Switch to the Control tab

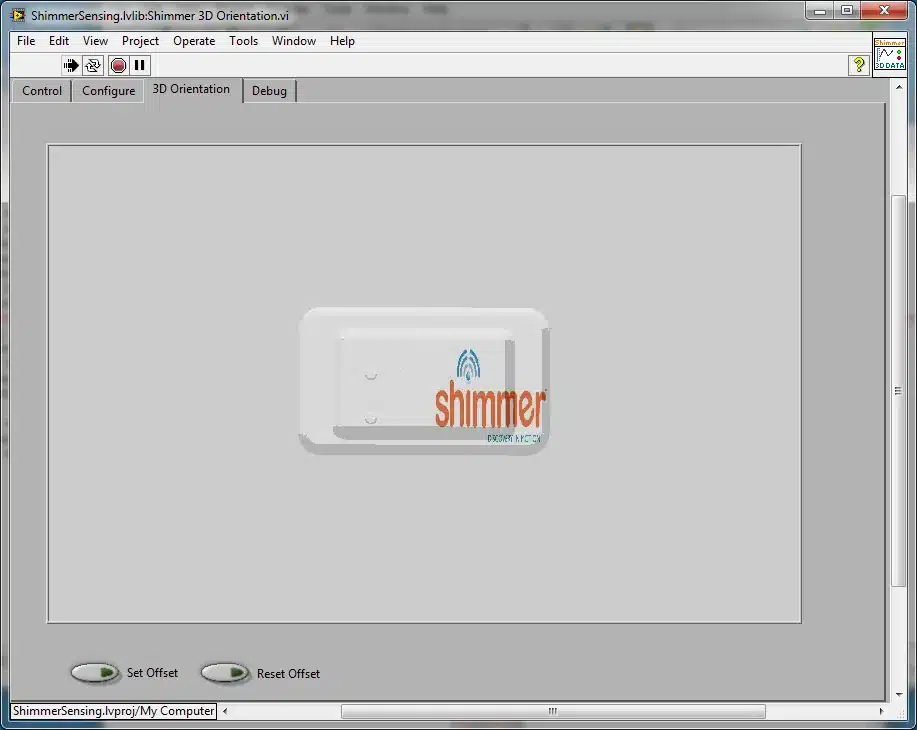42,91
